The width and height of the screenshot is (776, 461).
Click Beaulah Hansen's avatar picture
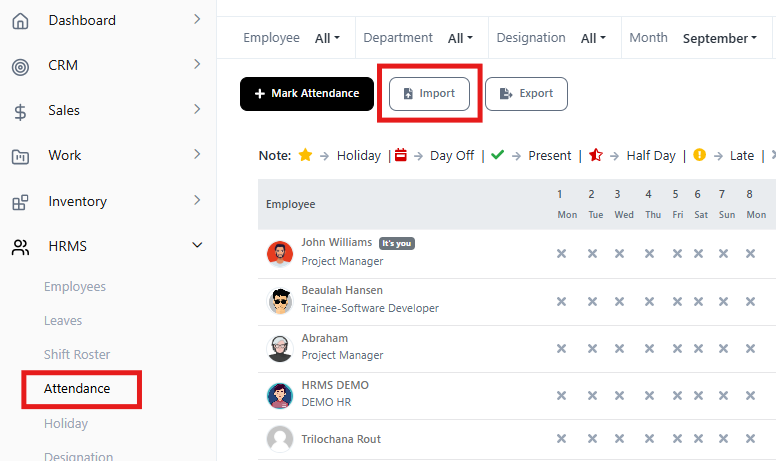280,300
